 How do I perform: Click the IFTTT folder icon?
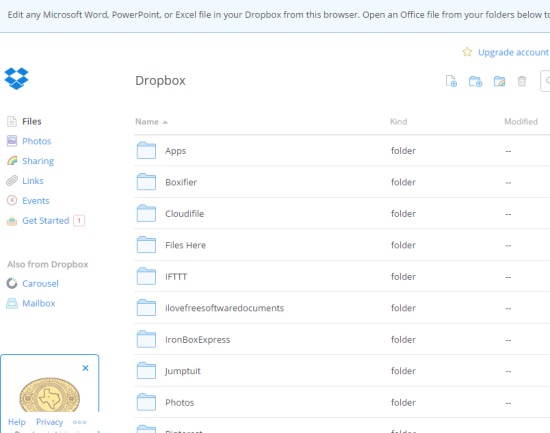point(146,277)
